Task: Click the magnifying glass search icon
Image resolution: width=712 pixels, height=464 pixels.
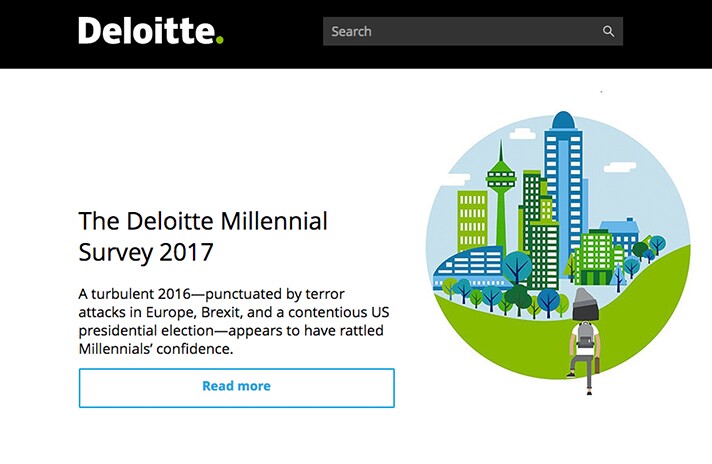Action: tap(608, 31)
